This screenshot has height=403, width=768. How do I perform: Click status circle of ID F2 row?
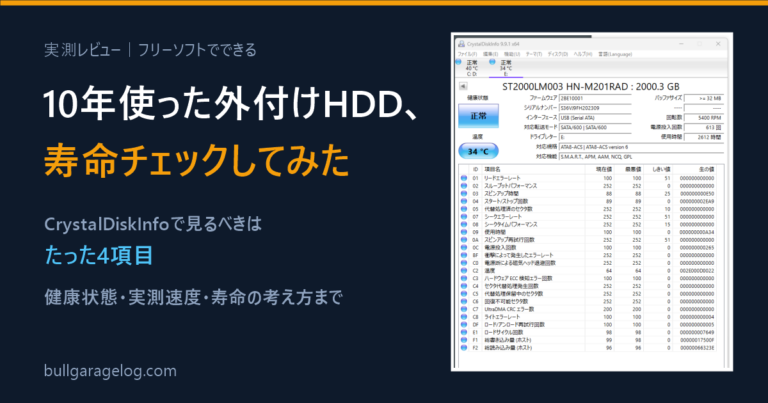pos(464,348)
